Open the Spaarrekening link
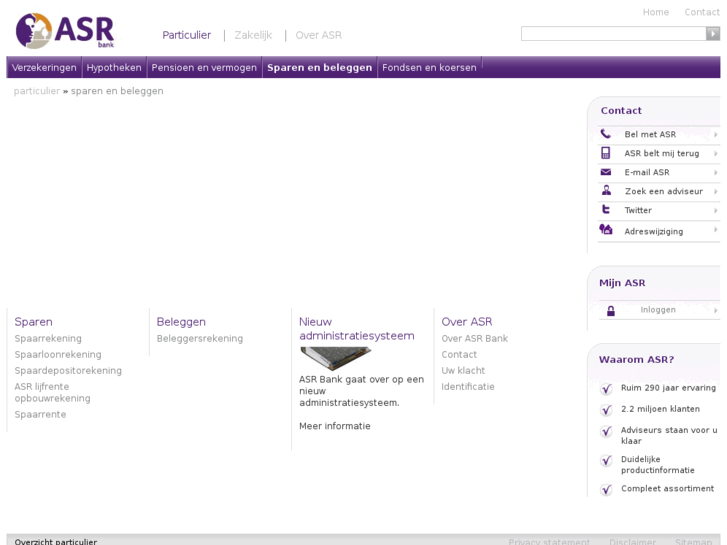 (x=48, y=339)
